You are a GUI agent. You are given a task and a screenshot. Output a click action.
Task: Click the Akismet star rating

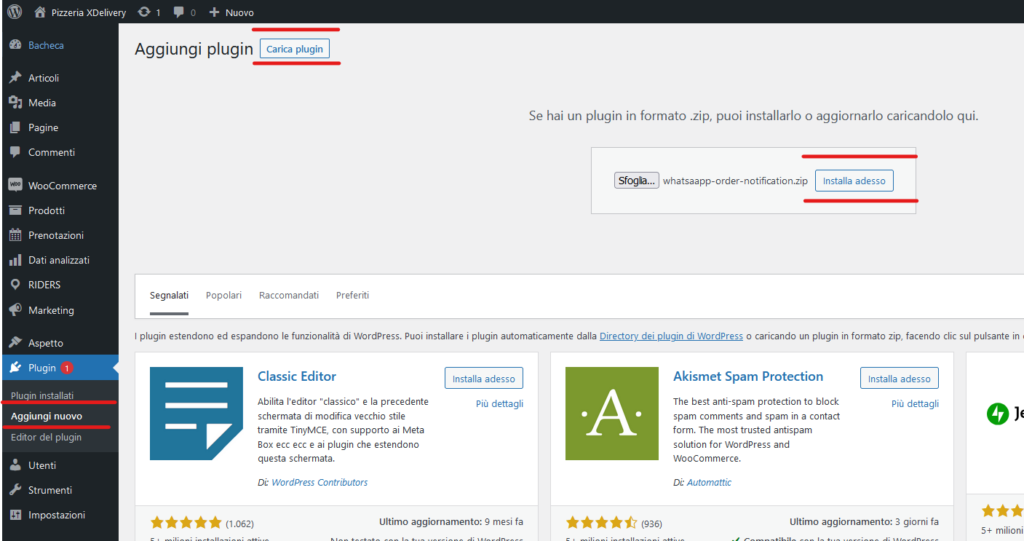[x=601, y=523]
